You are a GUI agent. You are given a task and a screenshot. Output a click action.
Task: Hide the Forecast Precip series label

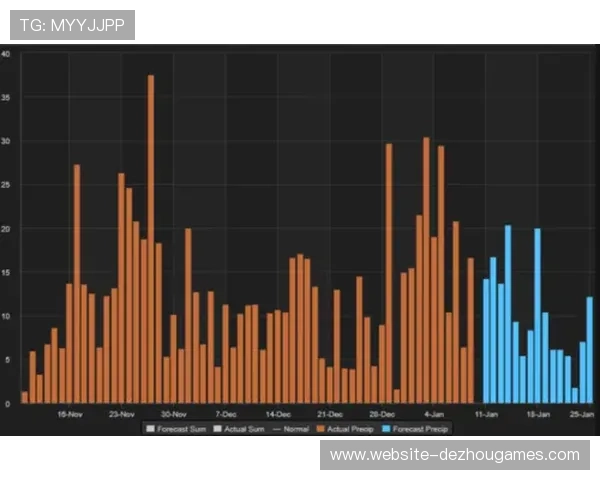point(420,429)
